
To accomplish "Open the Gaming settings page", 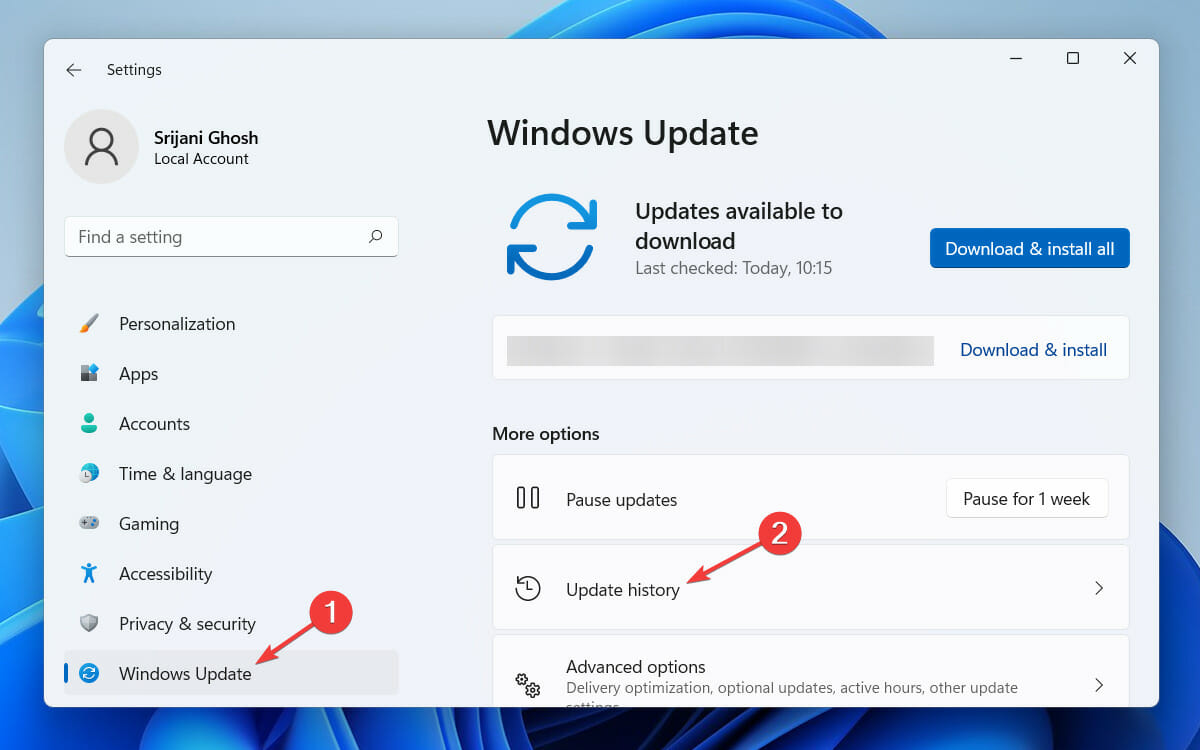I will (x=231, y=524).
